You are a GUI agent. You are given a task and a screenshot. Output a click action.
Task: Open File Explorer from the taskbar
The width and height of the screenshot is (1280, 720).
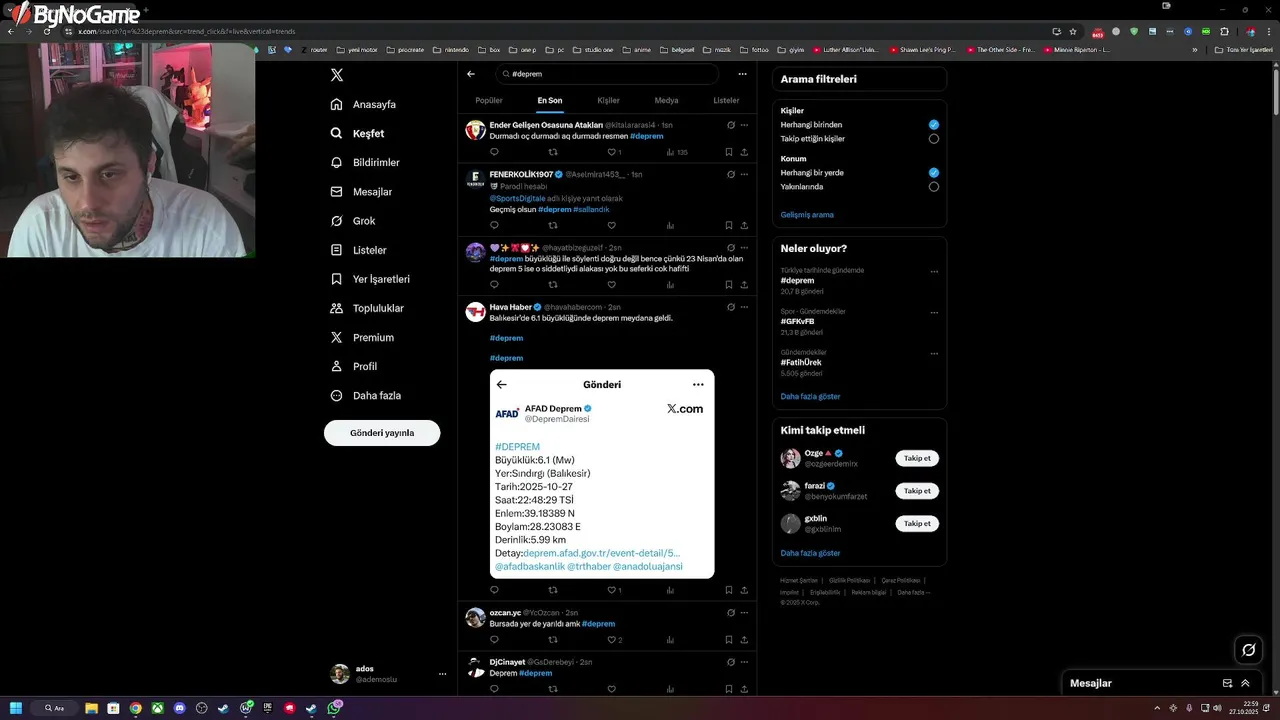pyautogui.click(x=91, y=708)
